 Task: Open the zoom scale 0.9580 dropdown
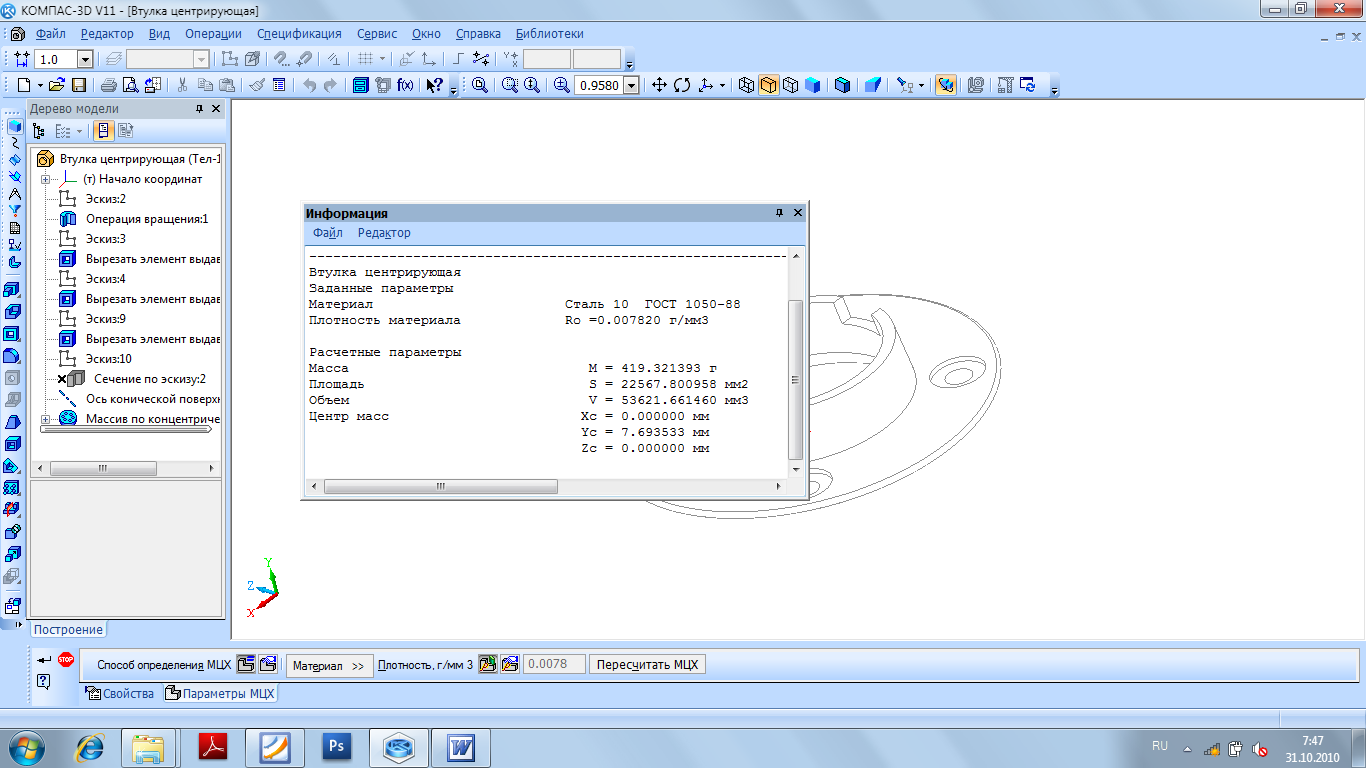(631, 86)
